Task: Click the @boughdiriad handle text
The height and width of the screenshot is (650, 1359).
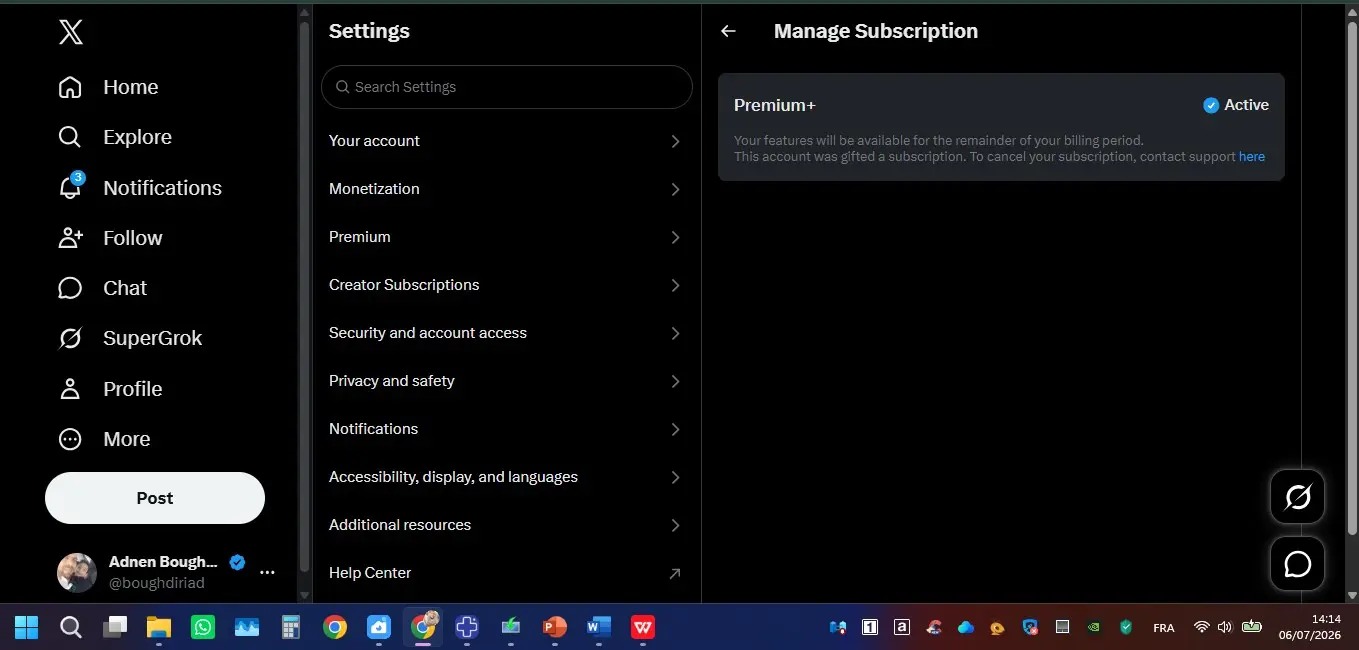Action: (x=157, y=582)
